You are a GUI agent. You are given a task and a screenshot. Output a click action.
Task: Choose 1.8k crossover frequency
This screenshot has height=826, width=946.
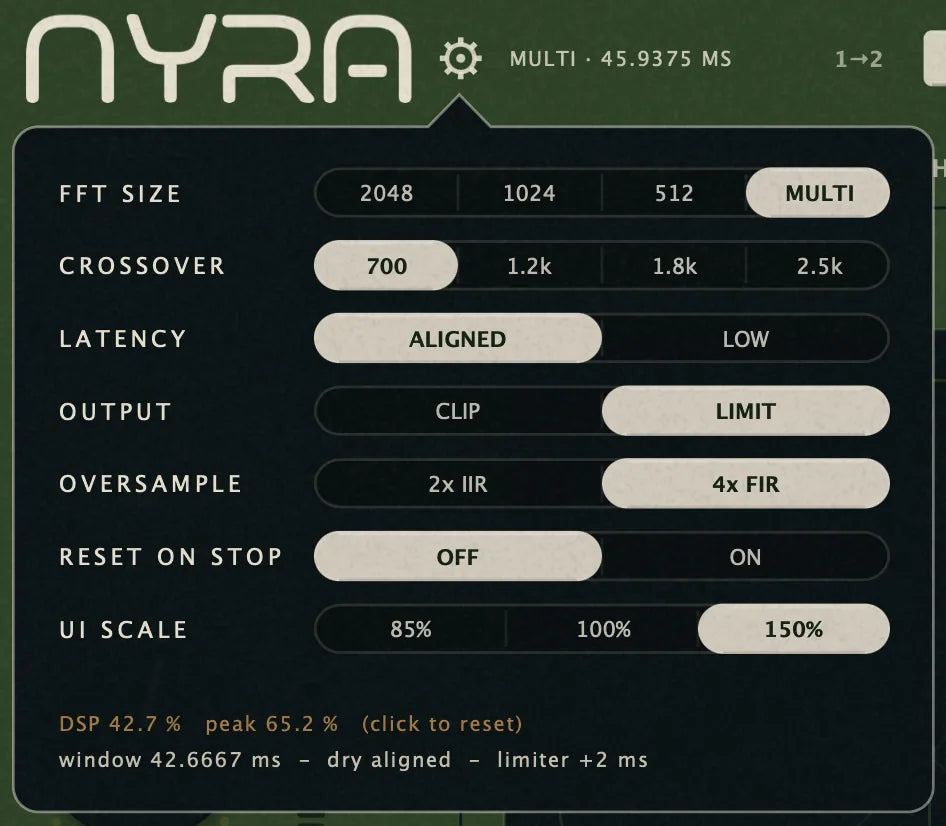click(674, 266)
